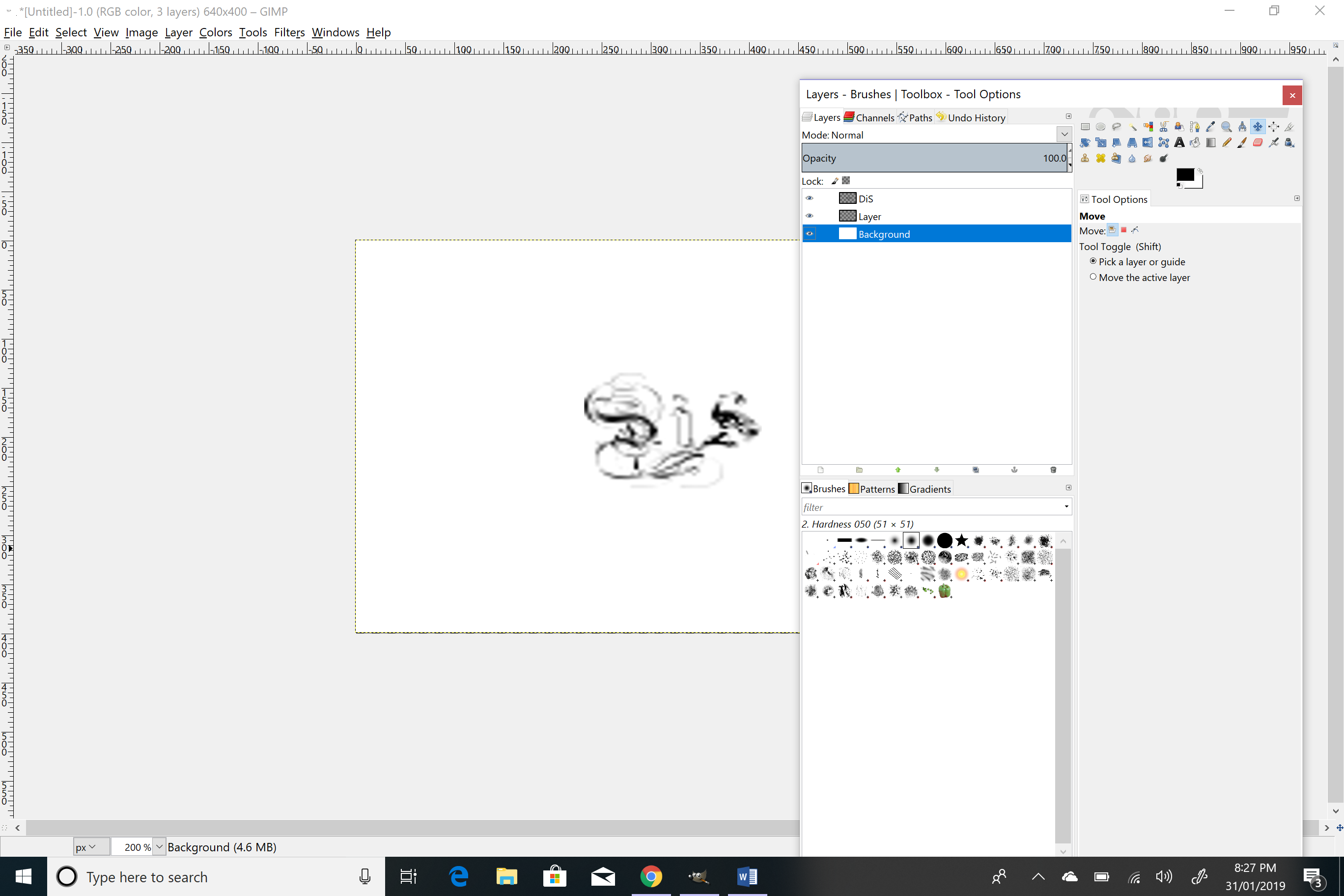Select the Rectangle Select tool
Image resolution: width=1344 pixels, height=896 pixels.
(1085, 127)
